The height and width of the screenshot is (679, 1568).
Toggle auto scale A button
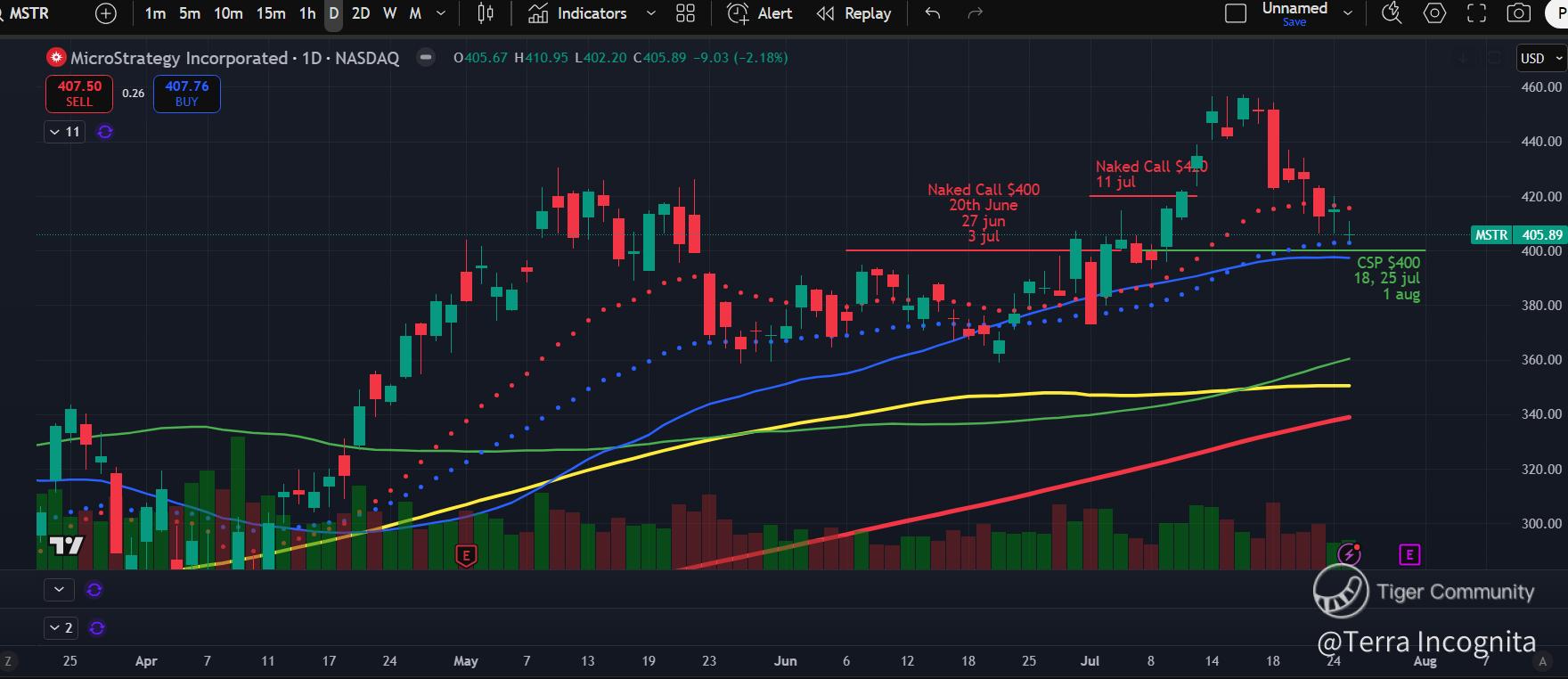1543,661
